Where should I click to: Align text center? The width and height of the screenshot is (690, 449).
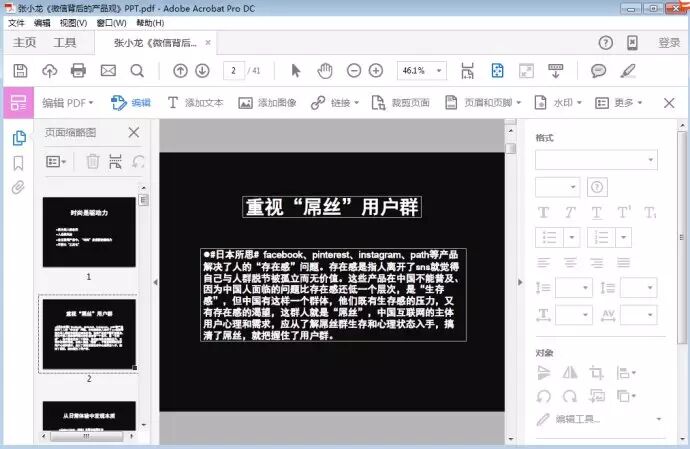pyautogui.click(x=570, y=263)
